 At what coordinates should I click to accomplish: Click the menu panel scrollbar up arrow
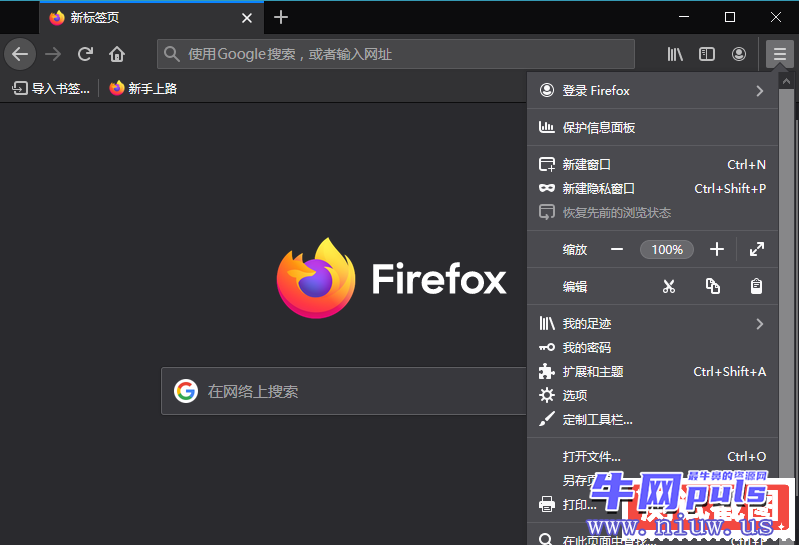786,81
